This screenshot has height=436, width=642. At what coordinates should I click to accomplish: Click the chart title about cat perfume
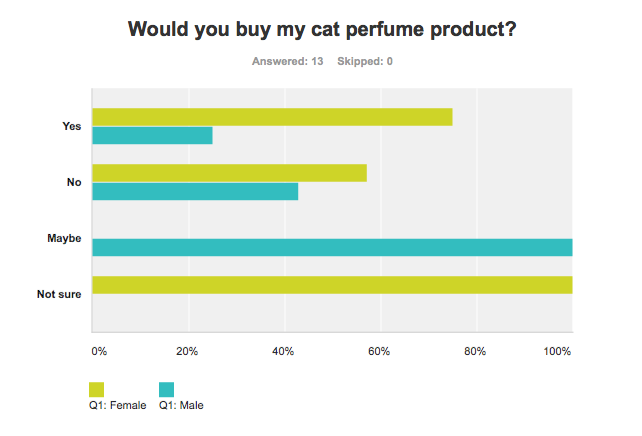(322, 30)
